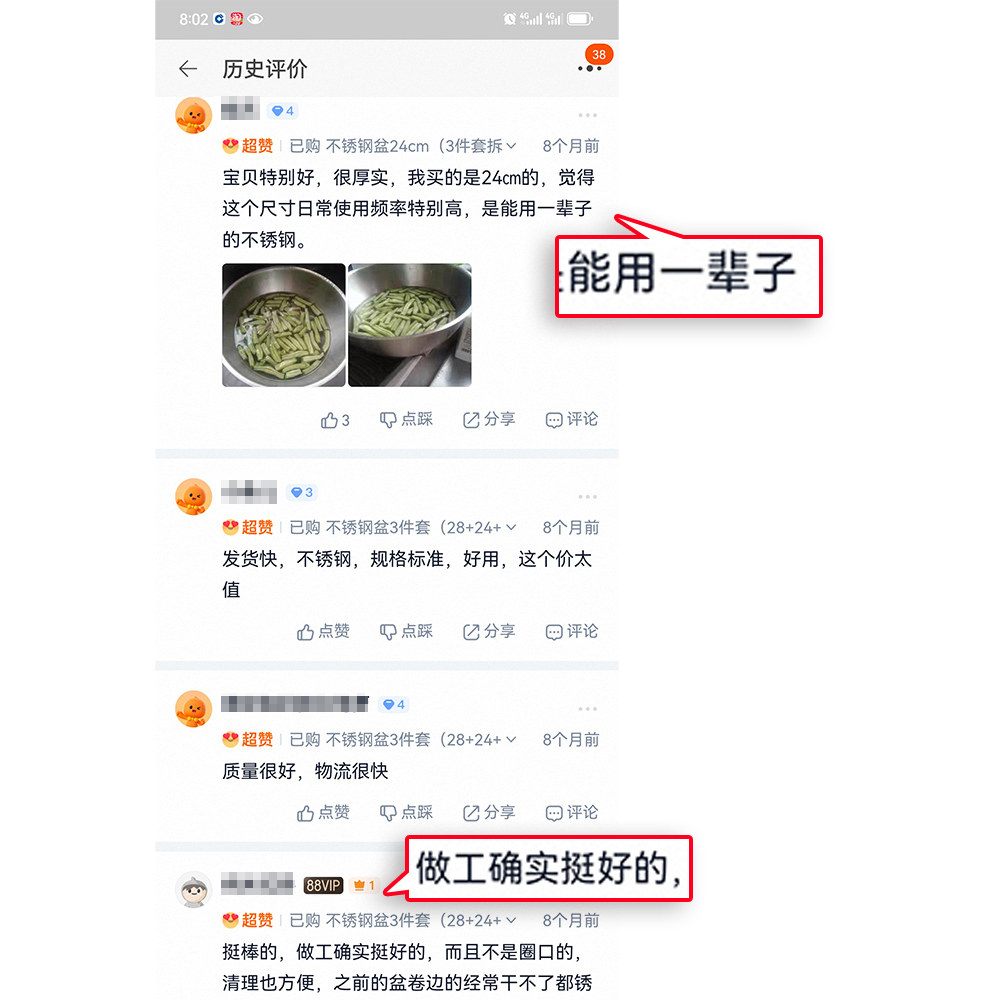The width and height of the screenshot is (1000, 1000).
Task: Go back using the arrow beside 历史评价
Action: pos(188,68)
